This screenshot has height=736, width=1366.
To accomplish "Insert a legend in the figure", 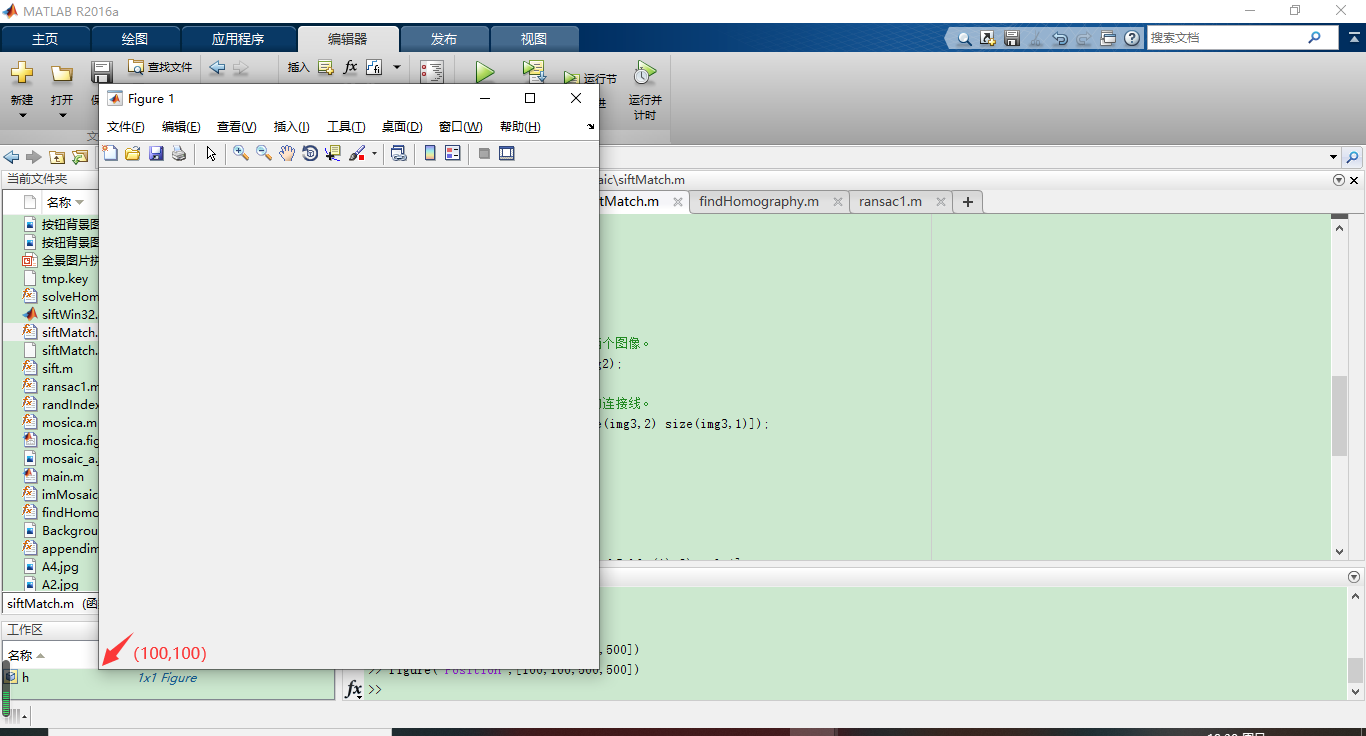I will tap(453, 153).
